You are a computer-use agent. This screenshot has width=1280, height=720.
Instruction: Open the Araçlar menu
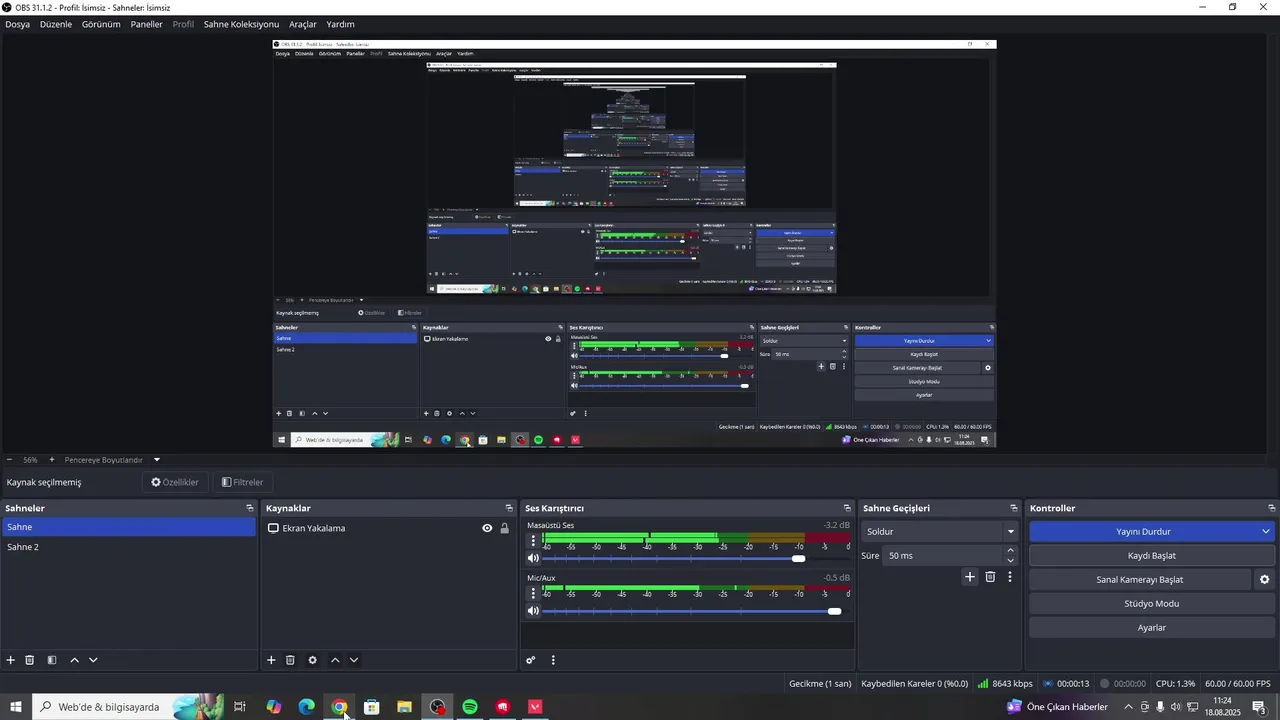pyautogui.click(x=303, y=24)
